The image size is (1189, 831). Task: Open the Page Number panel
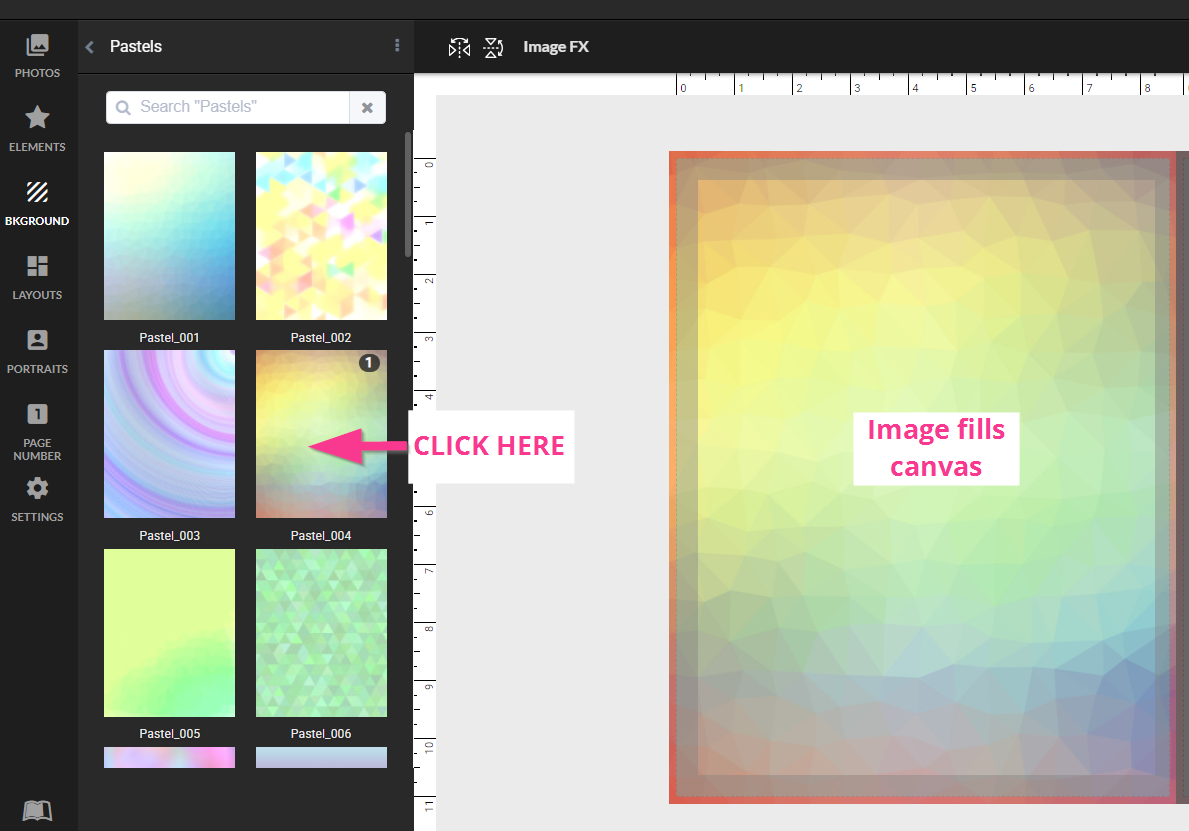37,432
